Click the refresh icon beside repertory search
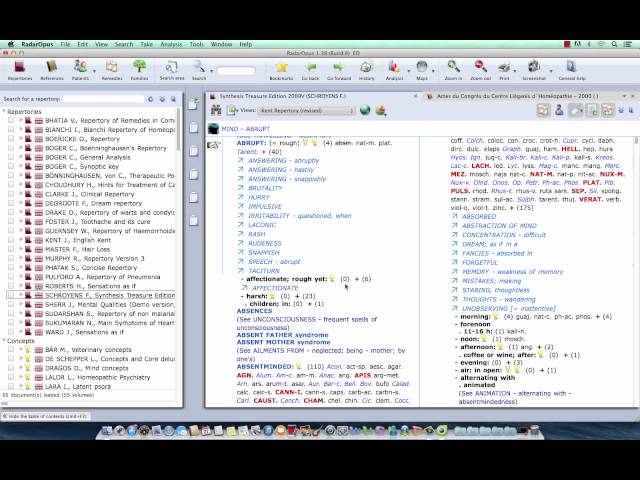 click(x=151, y=99)
